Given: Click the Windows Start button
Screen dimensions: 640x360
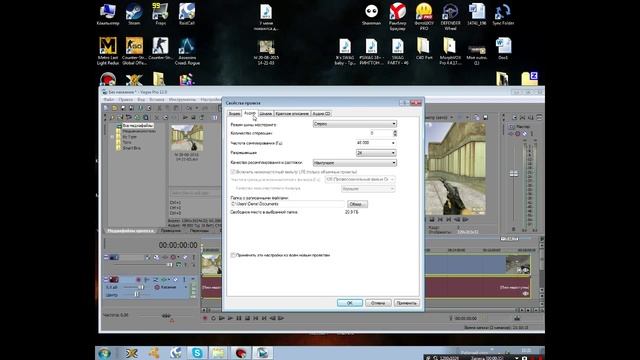Looking at the screenshot, I should point(105,353).
